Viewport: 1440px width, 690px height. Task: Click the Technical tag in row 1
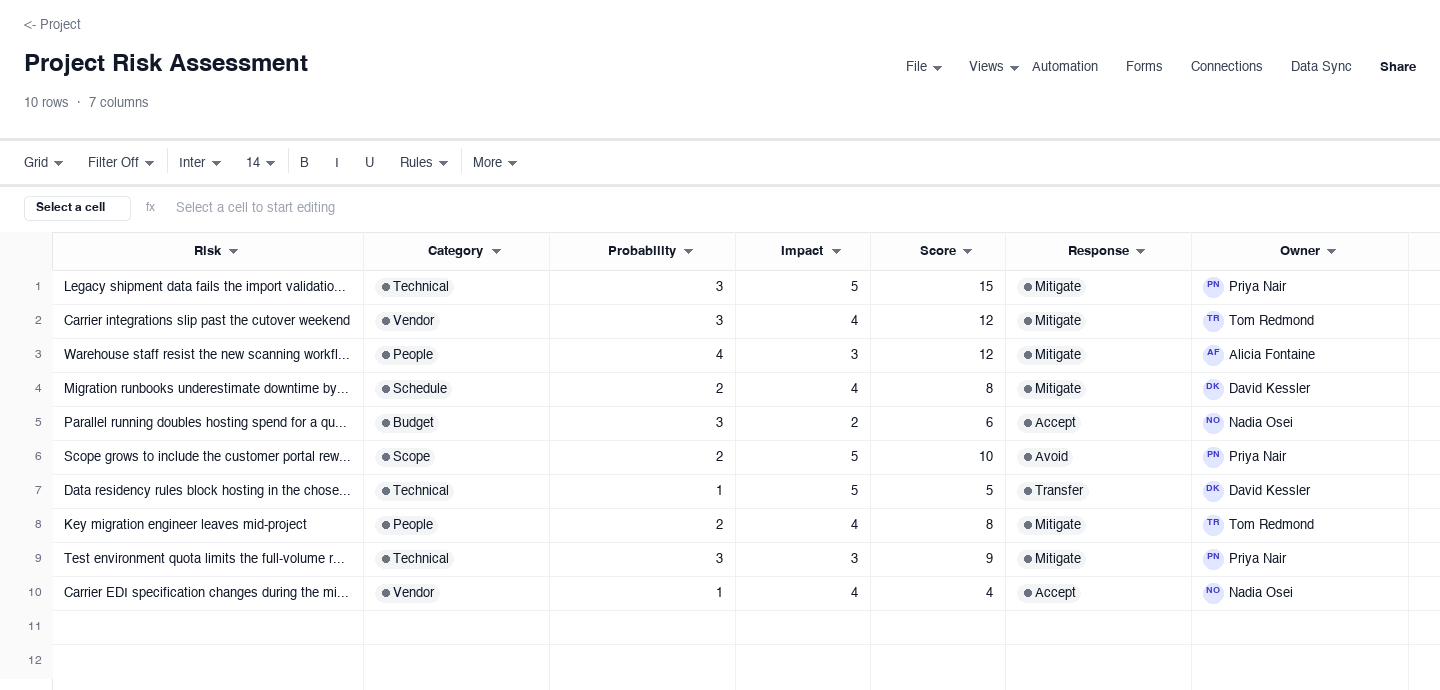pyautogui.click(x=415, y=287)
